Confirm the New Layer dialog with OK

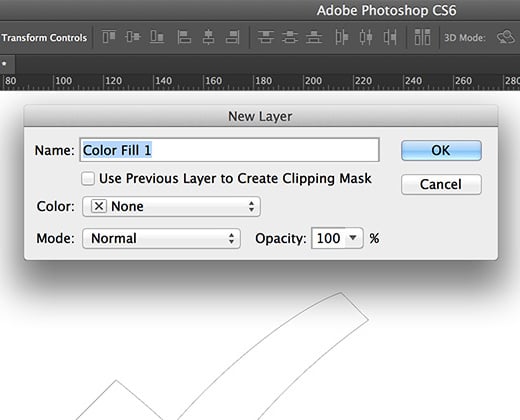(441, 150)
